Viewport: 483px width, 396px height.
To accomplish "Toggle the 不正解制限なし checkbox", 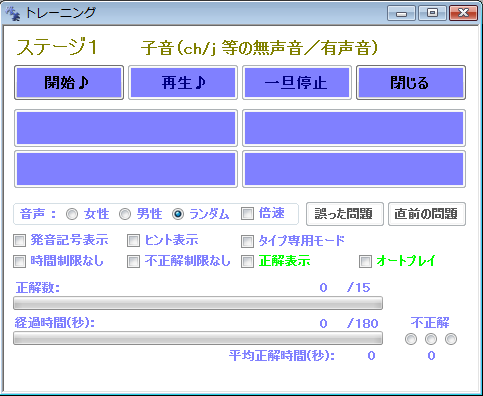I will coord(133,262).
